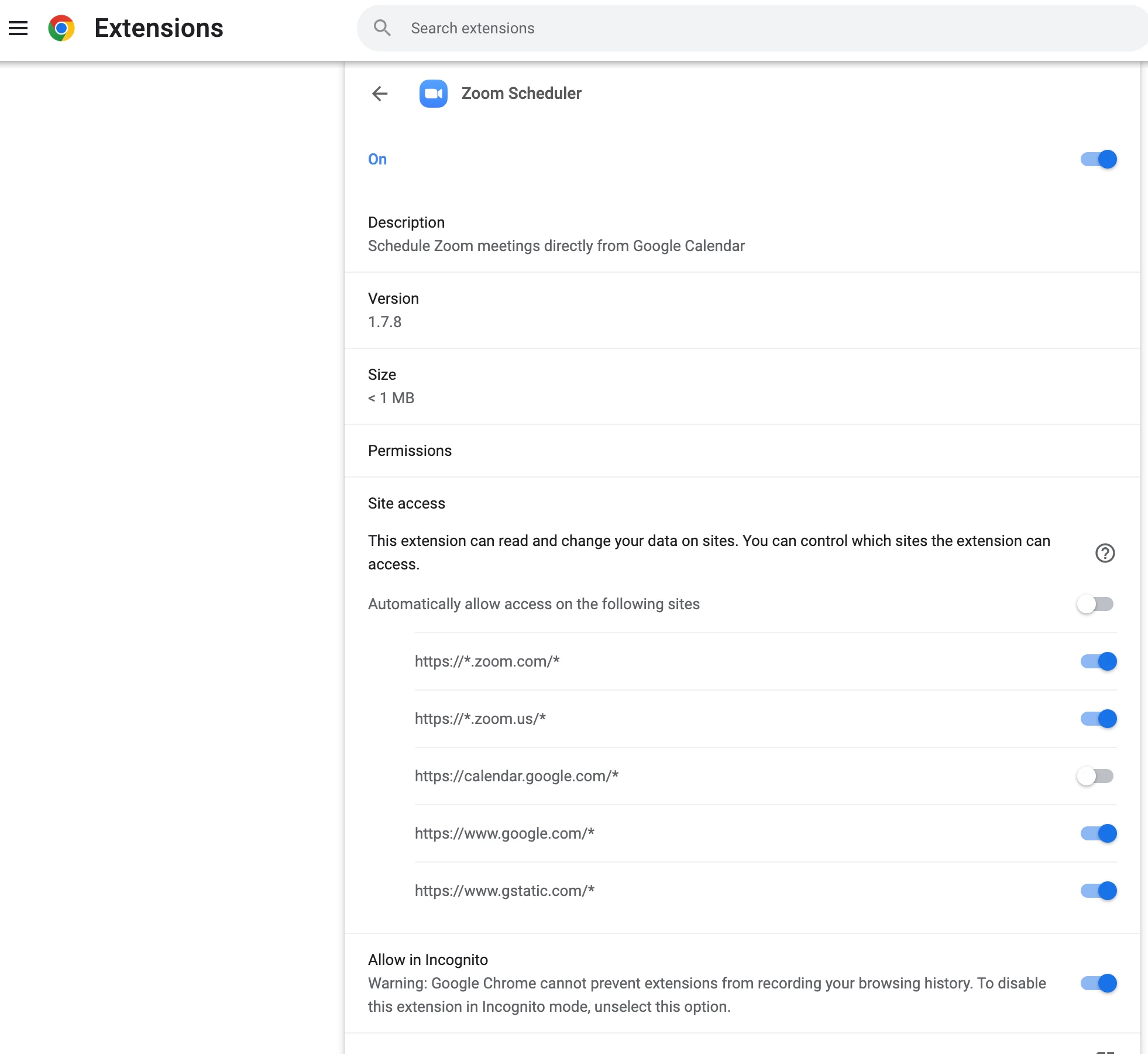Screen dimensions: 1148x1054
Task: Click the Permissions section row
Action: [410, 451]
